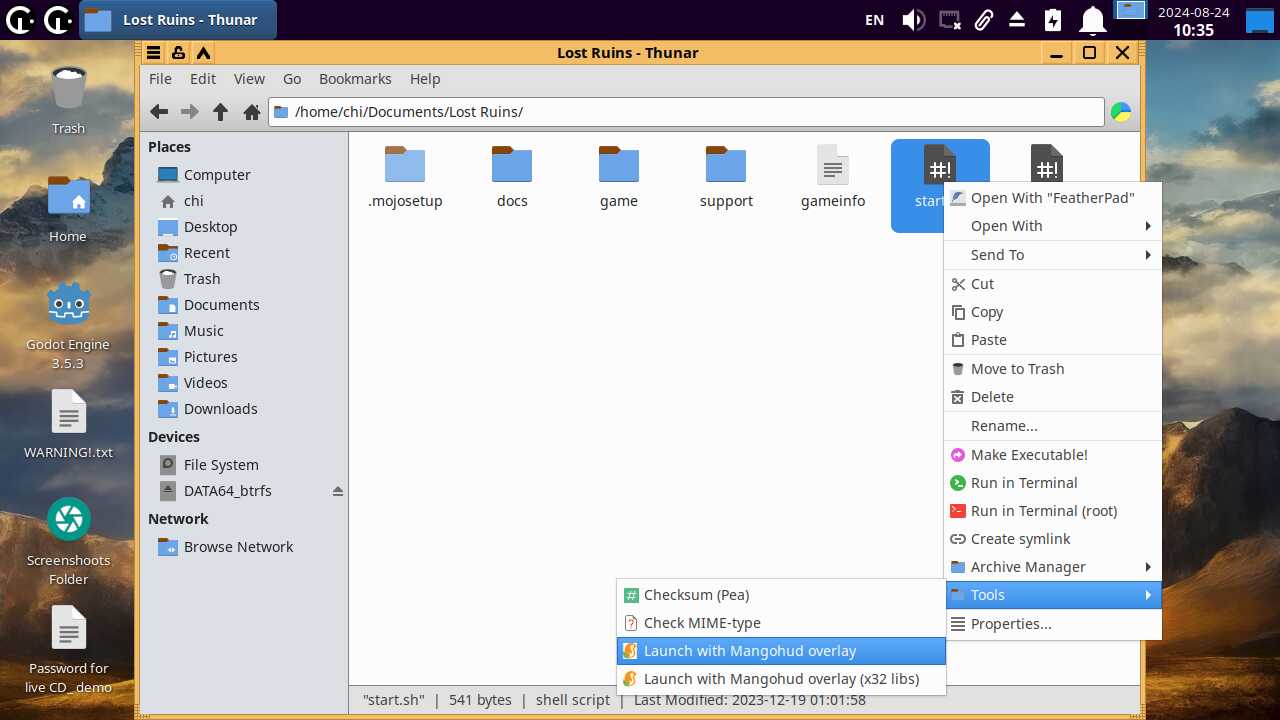
Task: Open Pictures in the Places sidebar
Action: (243, 357)
